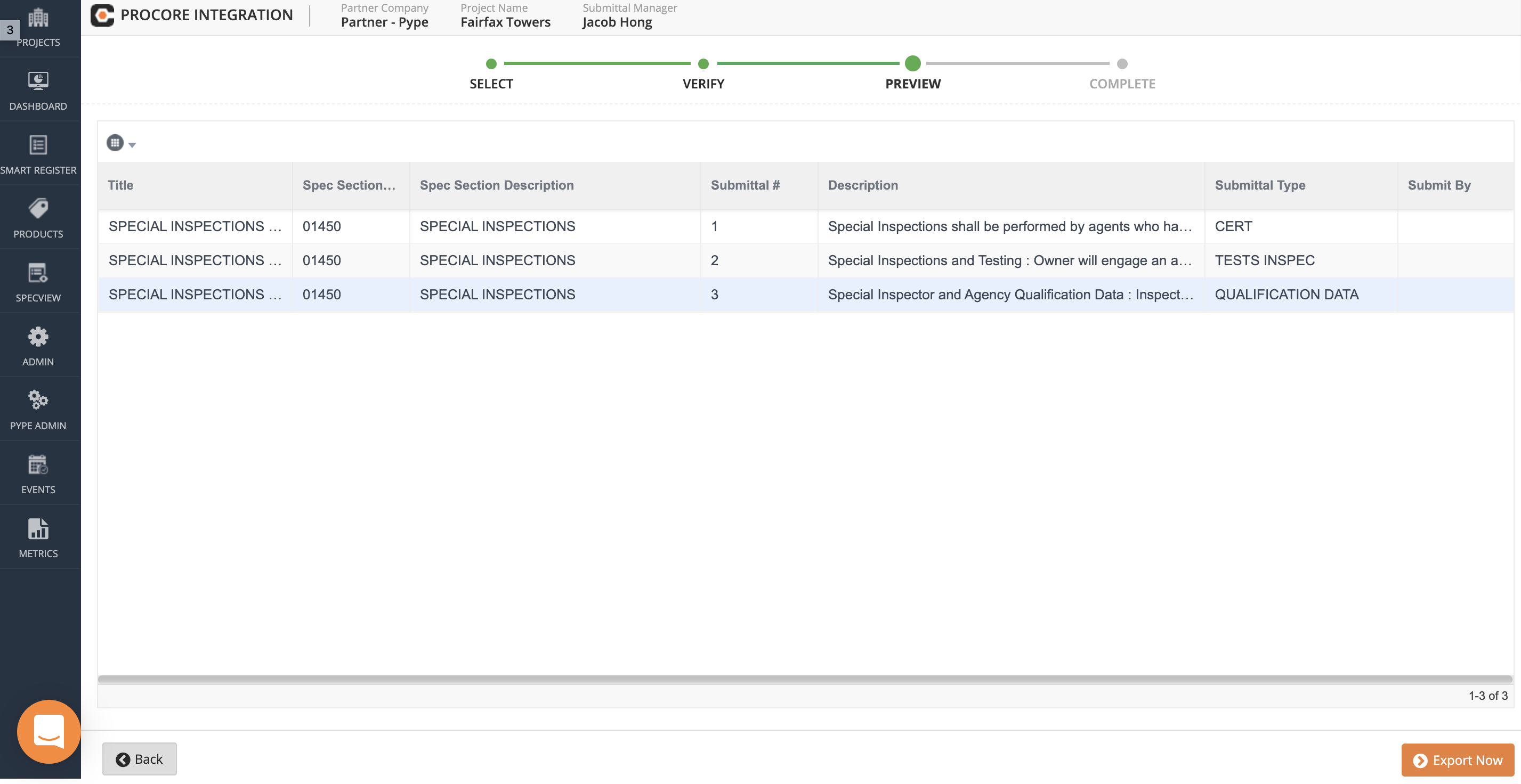Open Smart Register from the sidebar

tap(38, 145)
